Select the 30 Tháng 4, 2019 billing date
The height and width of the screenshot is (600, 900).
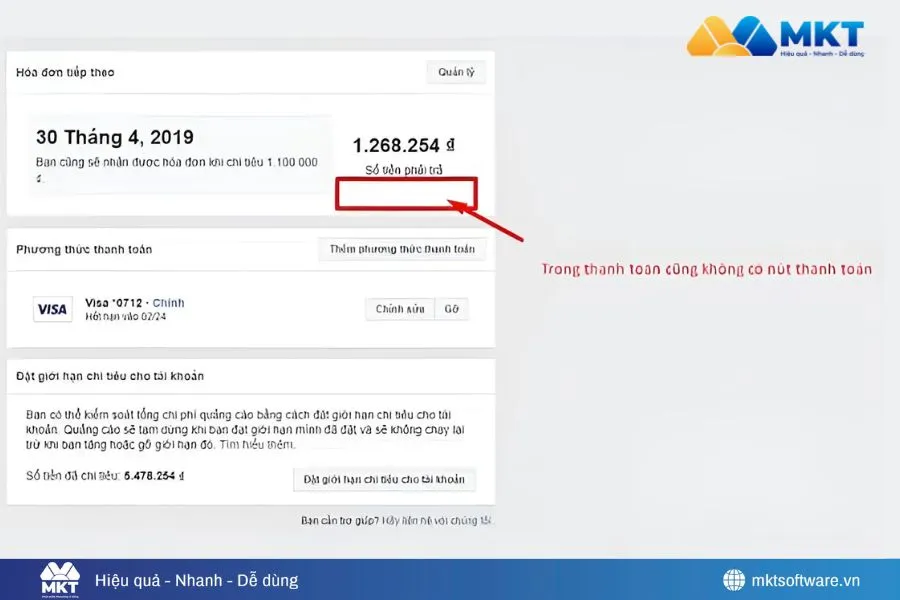(x=113, y=137)
